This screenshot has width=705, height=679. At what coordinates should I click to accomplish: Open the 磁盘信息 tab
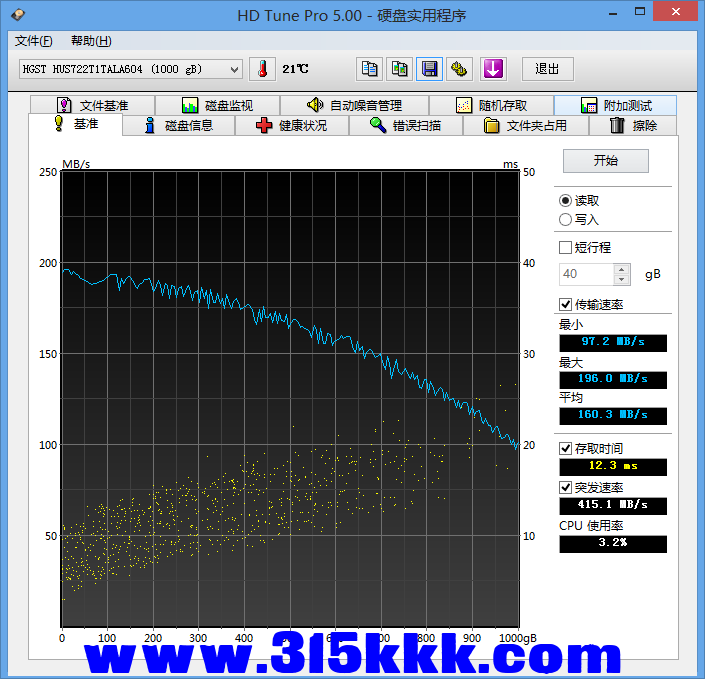pos(178,125)
